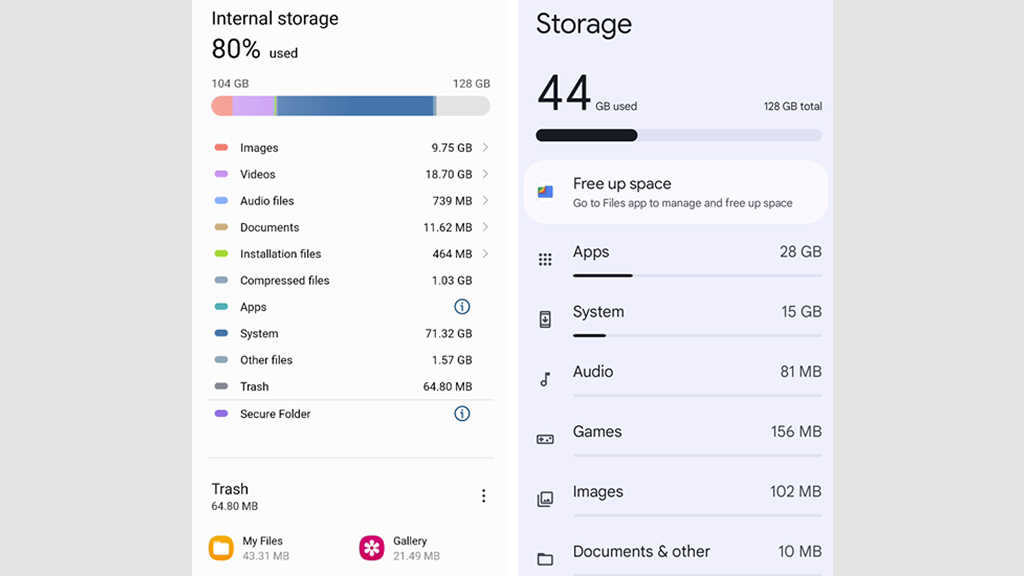Image resolution: width=1024 pixels, height=576 pixels.
Task: Click the Files app icon beside Free up space
Action: [544, 191]
